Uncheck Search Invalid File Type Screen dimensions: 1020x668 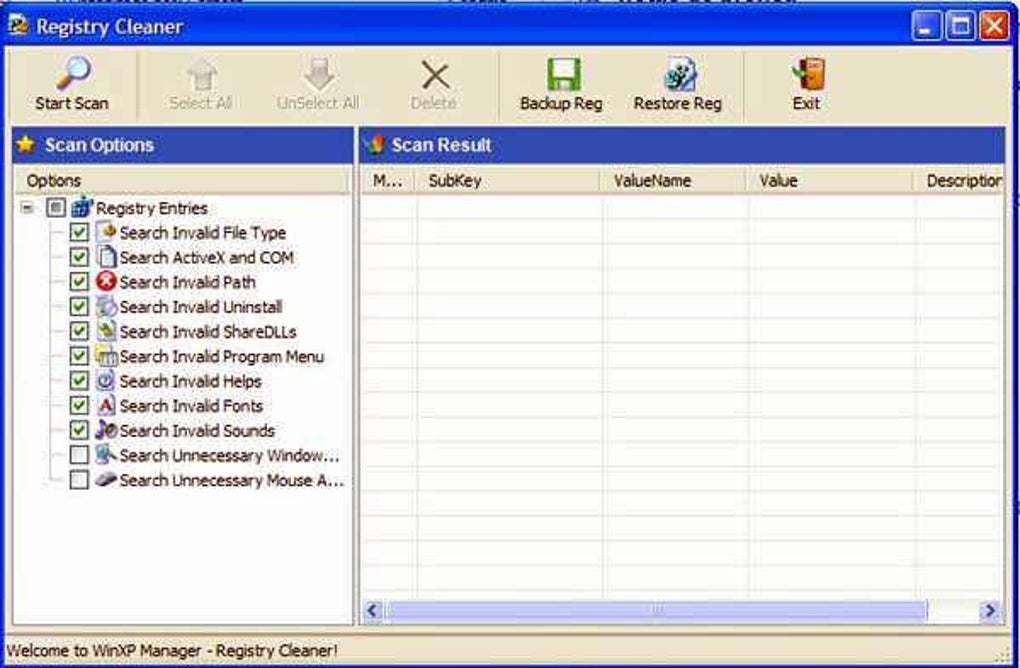click(x=79, y=232)
